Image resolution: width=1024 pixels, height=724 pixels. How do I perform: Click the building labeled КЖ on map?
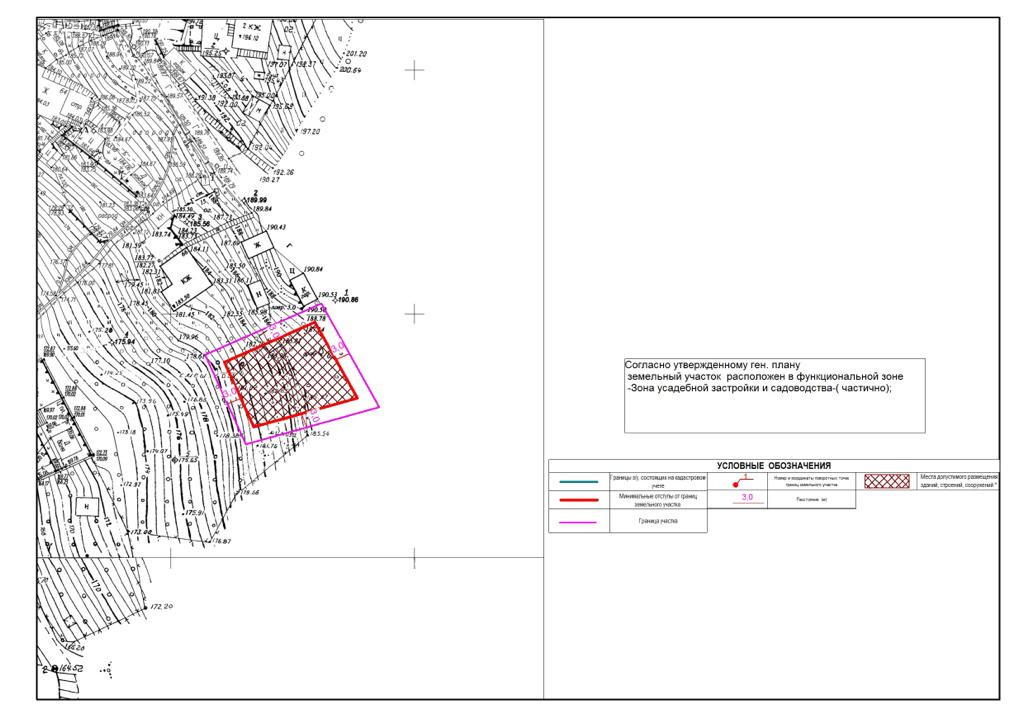(x=187, y=282)
